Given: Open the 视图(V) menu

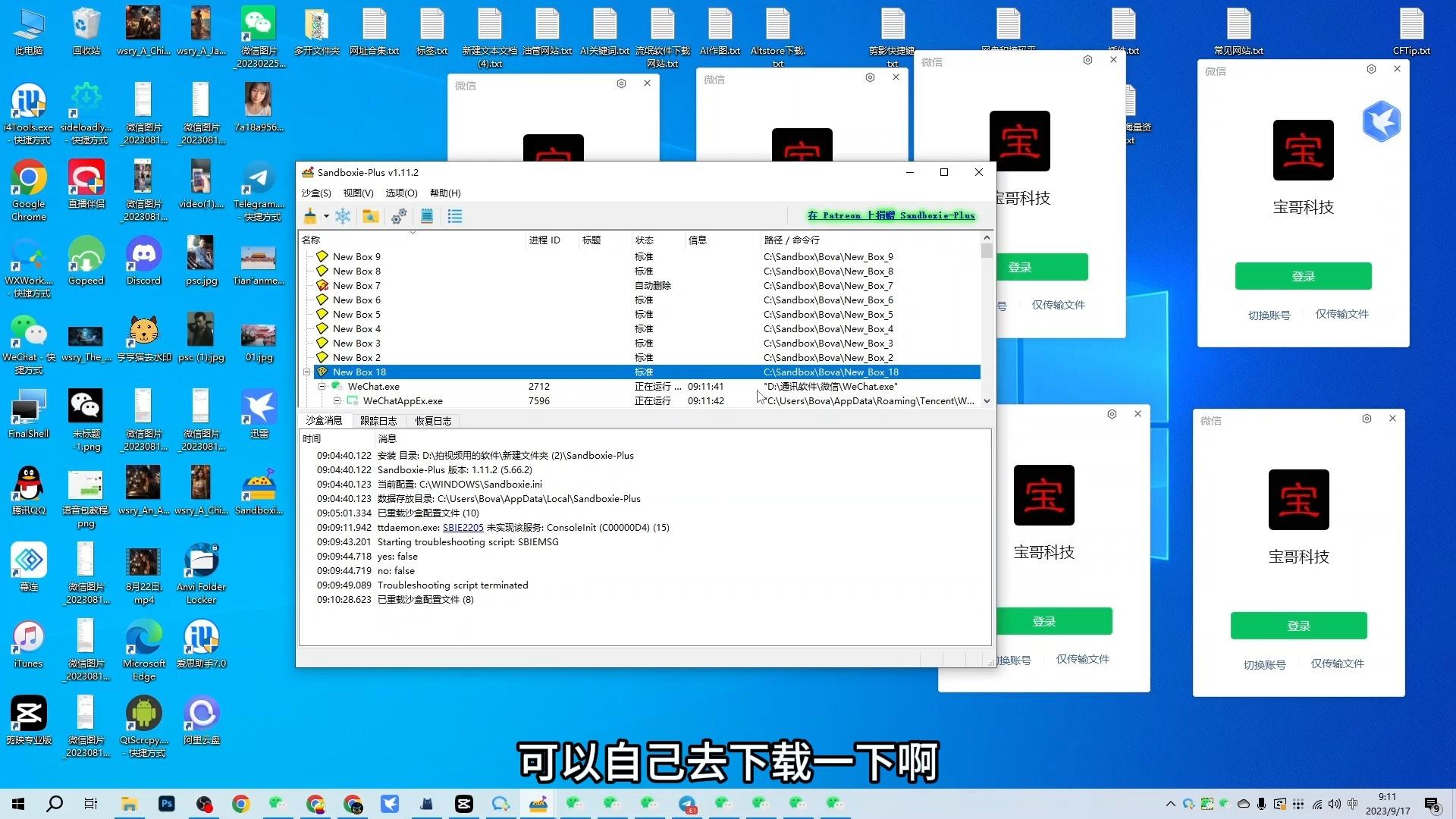Looking at the screenshot, I should (358, 193).
